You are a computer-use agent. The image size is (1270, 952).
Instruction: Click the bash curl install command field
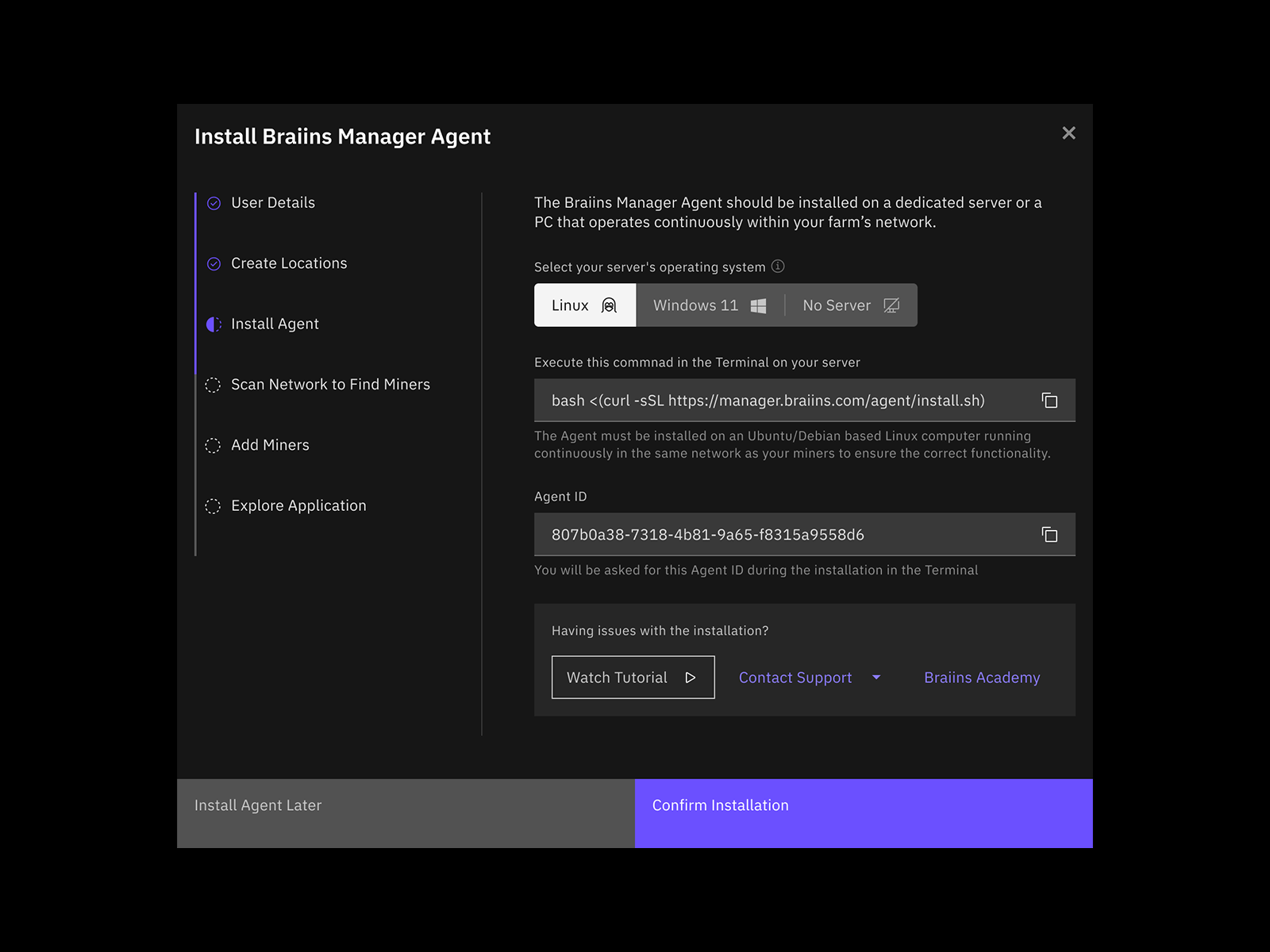[x=805, y=401]
